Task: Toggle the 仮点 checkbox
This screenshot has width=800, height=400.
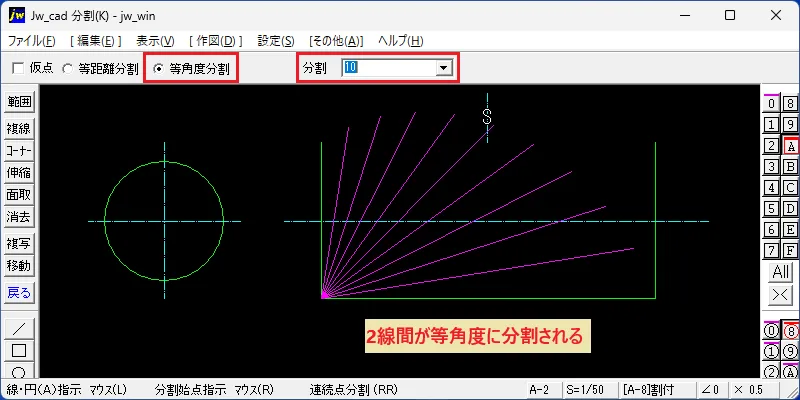Action: click(18, 68)
